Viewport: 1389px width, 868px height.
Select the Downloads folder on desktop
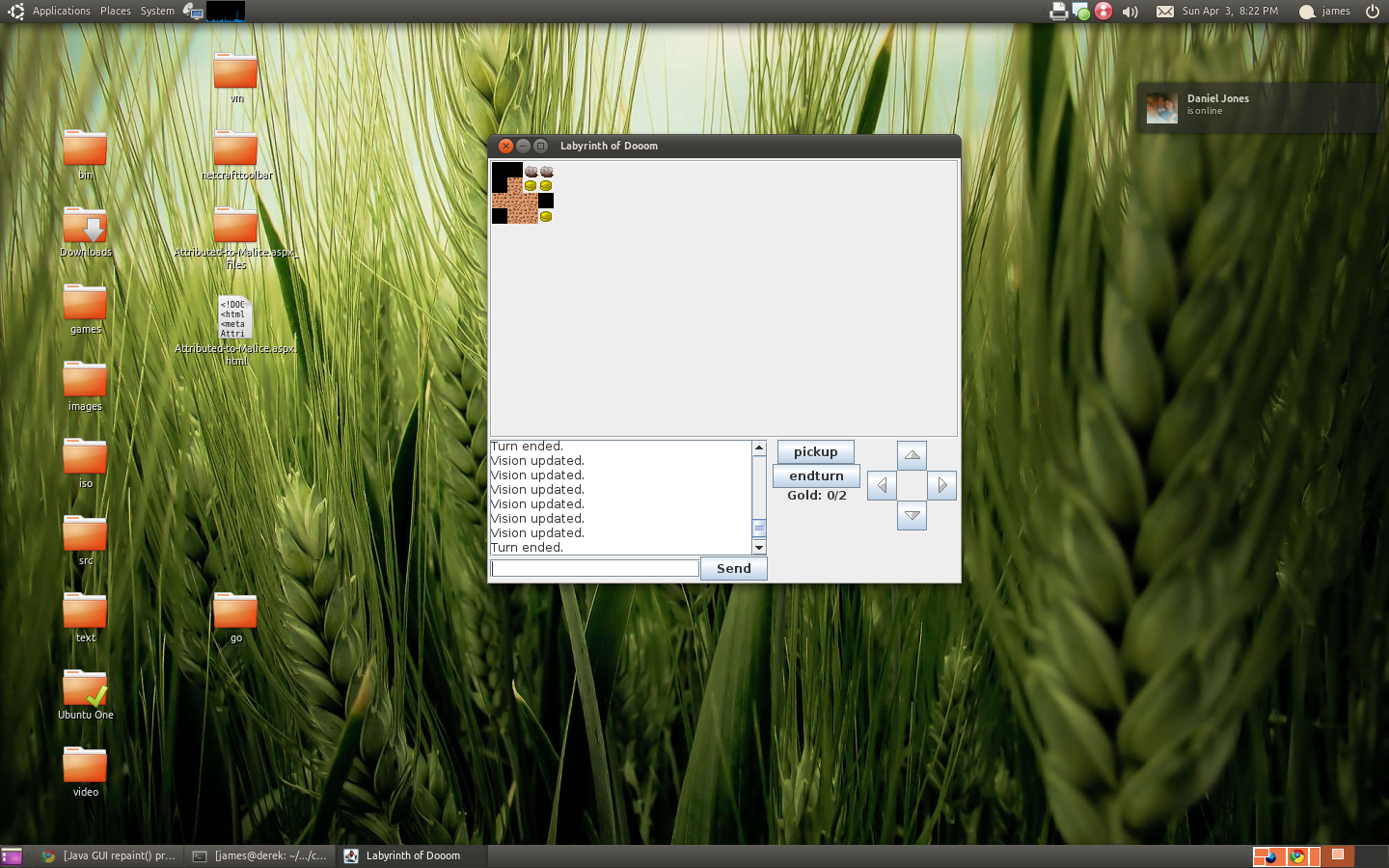point(85,229)
